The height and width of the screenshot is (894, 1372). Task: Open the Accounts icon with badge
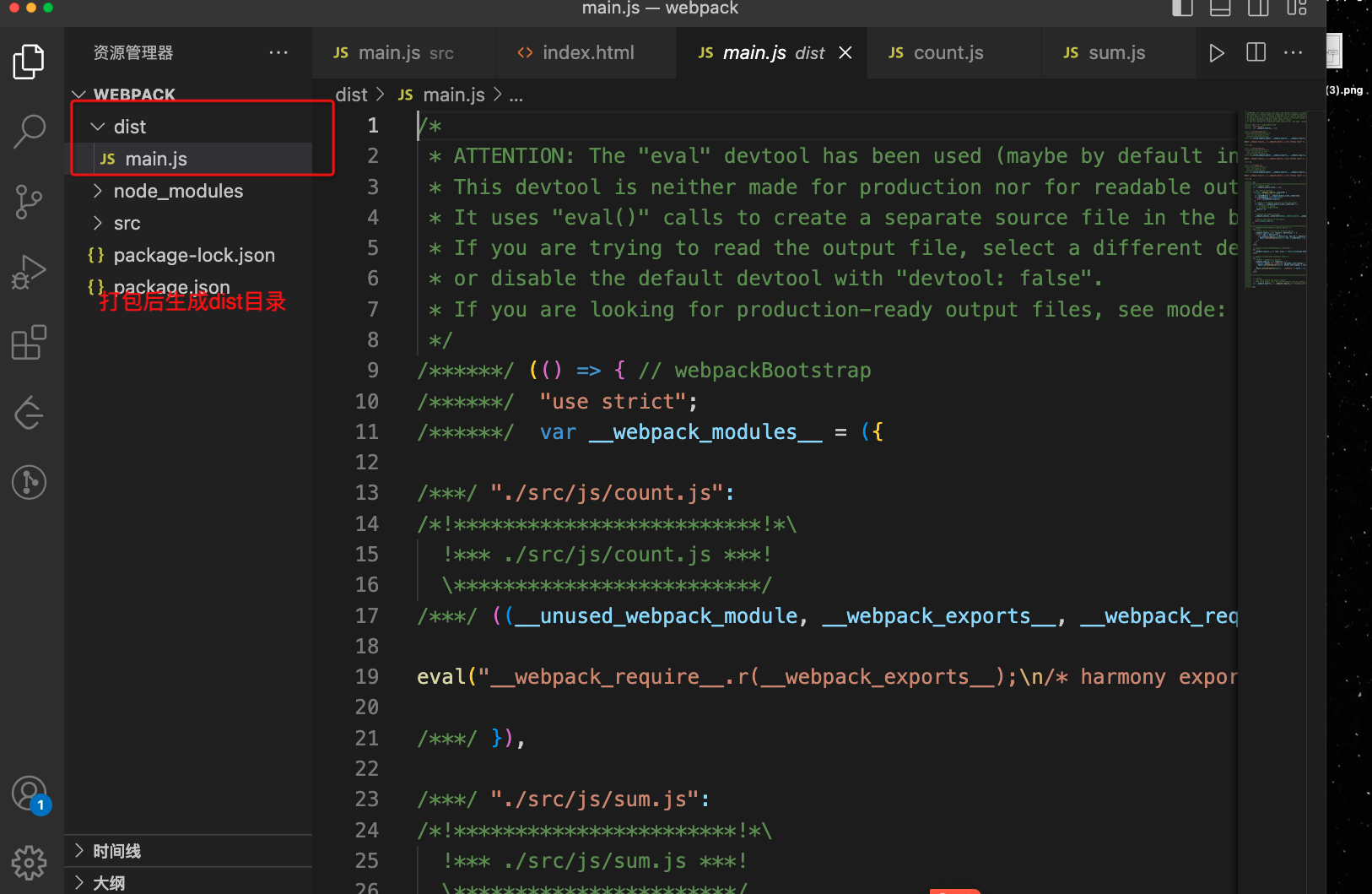(30, 794)
